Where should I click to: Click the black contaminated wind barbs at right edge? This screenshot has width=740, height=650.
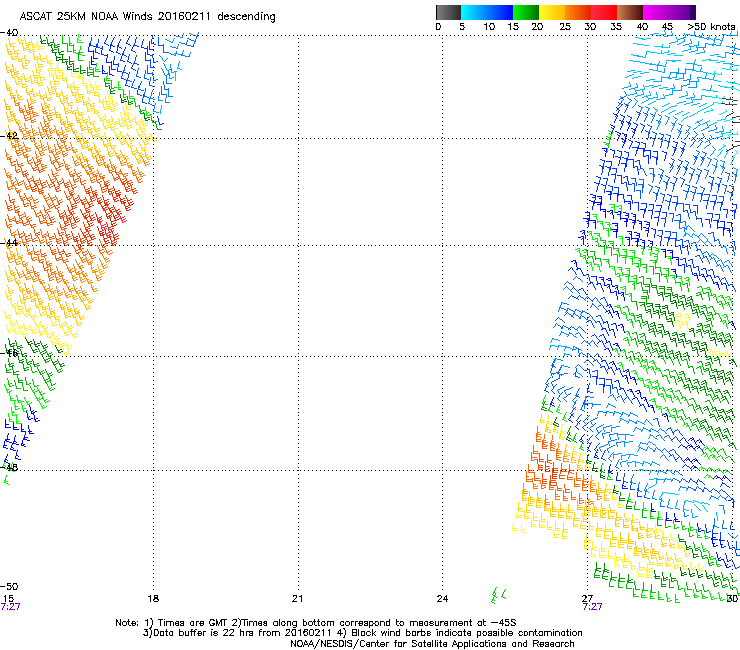point(732,124)
